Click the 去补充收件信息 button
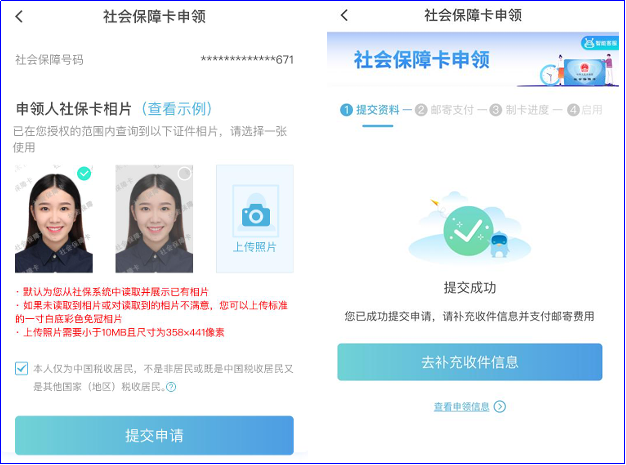The height and width of the screenshot is (465, 626). pyautogui.click(x=470, y=362)
